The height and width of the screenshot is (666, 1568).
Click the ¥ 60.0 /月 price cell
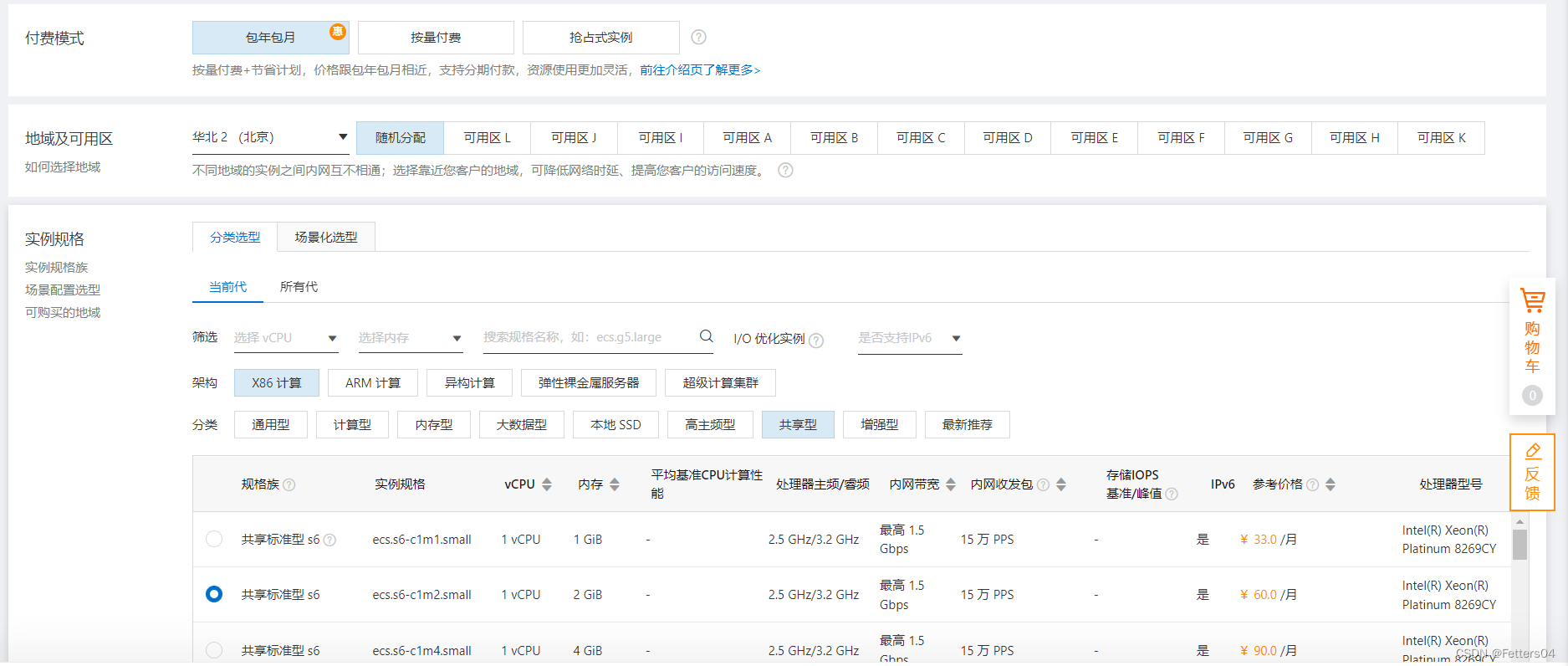pos(1268,595)
